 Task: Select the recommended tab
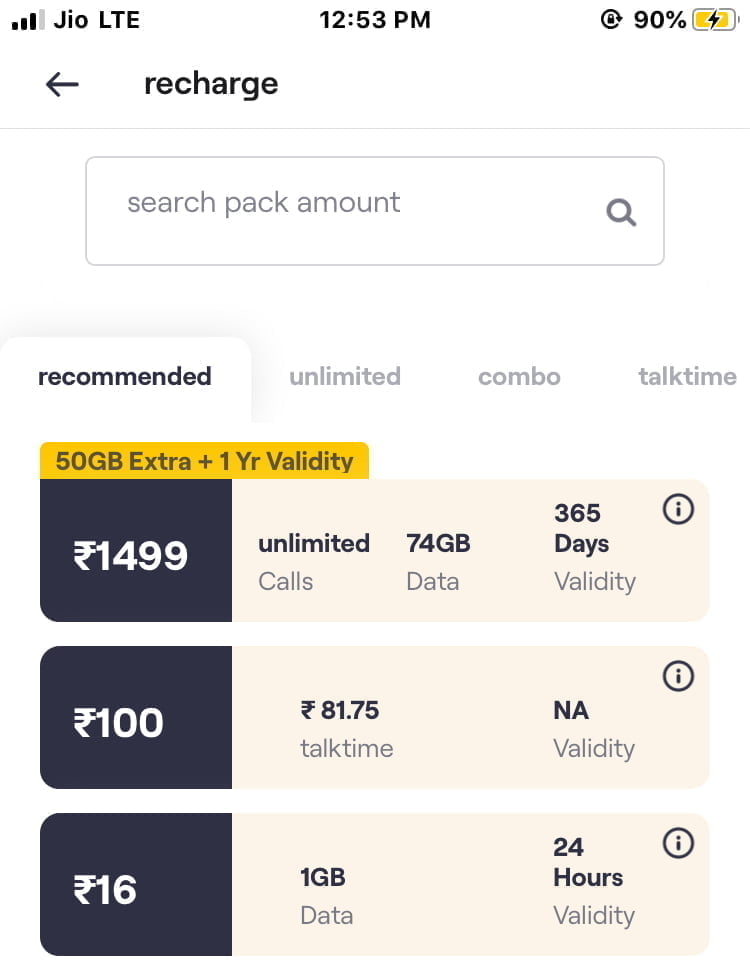(x=125, y=376)
